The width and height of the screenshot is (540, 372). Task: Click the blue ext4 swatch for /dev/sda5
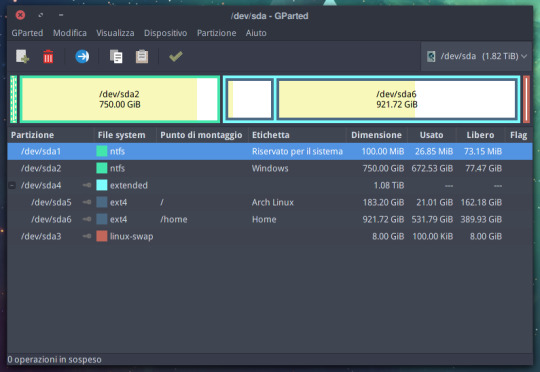point(102,202)
